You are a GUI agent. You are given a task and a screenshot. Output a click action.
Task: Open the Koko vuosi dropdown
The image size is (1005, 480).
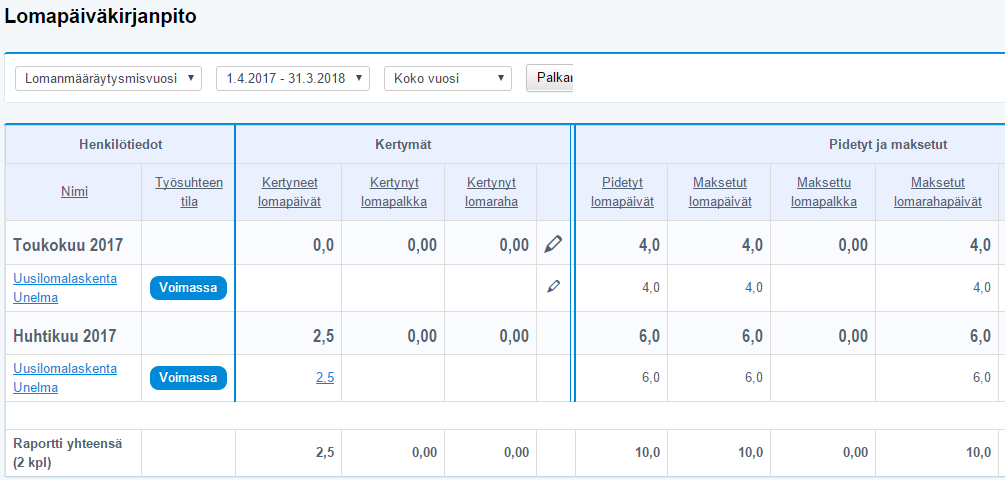coord(447,78)
